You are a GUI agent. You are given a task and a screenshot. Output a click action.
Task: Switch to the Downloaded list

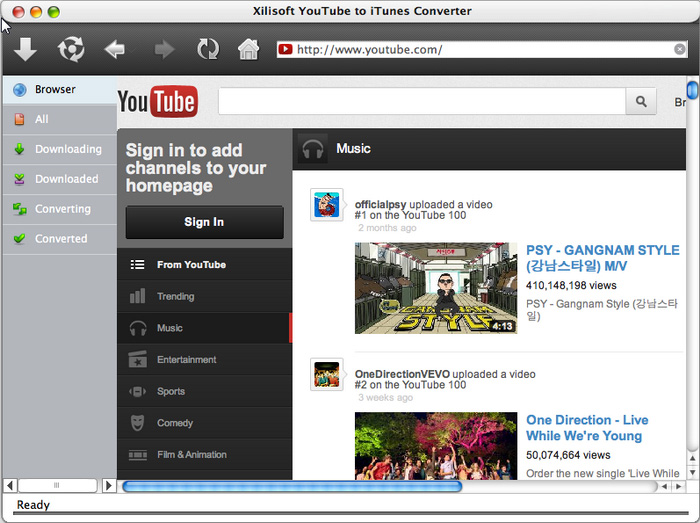click(x=66, y=179)
